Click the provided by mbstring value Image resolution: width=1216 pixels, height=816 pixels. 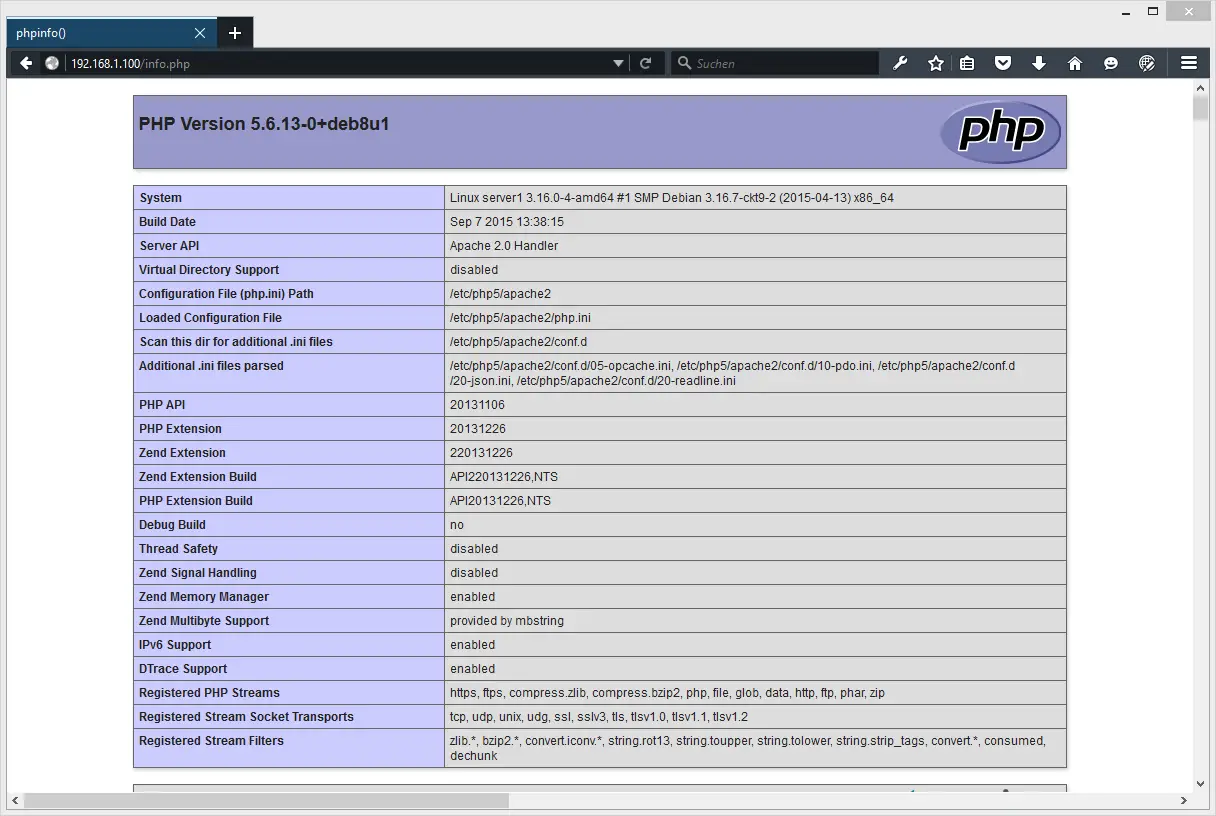coord(507,621)
